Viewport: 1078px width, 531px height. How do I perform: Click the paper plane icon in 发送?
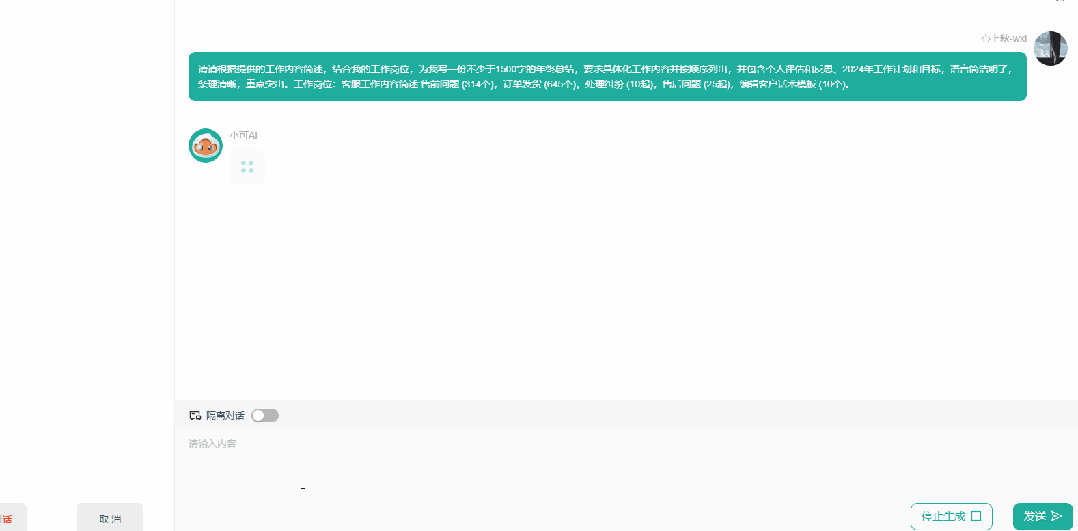pyautogui.click(x=1057, y=516)
